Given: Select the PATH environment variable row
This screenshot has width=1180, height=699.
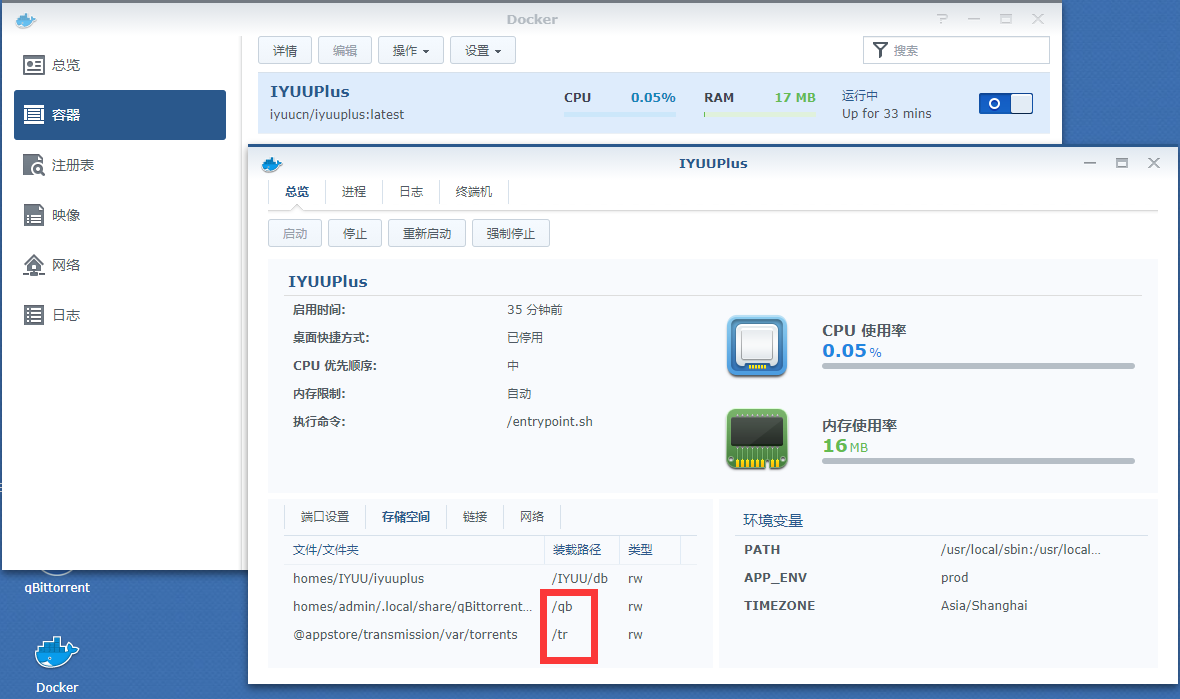Looking at the screenshot, I should [941, 549].
